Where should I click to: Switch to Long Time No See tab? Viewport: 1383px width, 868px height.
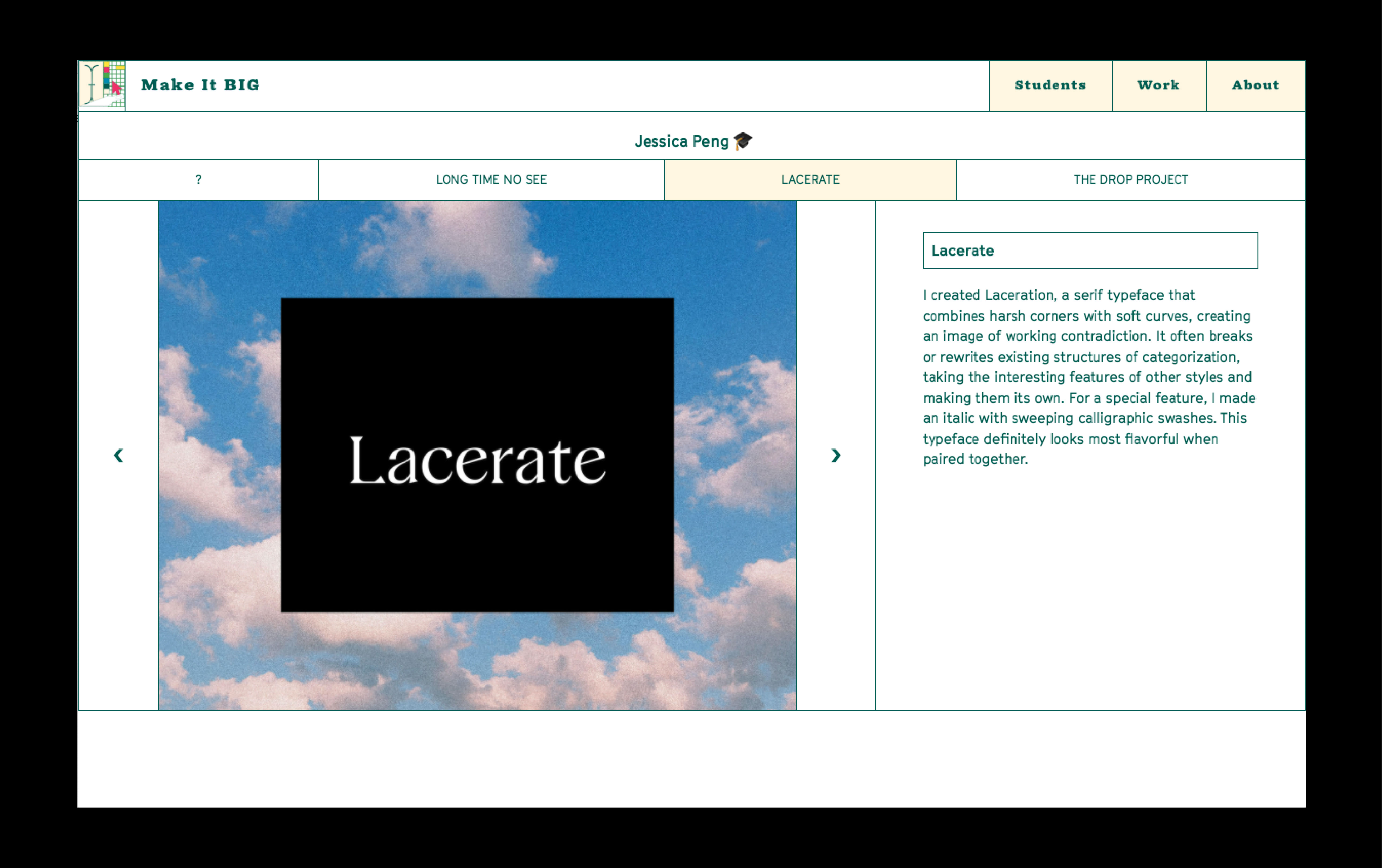pos(492,180)
